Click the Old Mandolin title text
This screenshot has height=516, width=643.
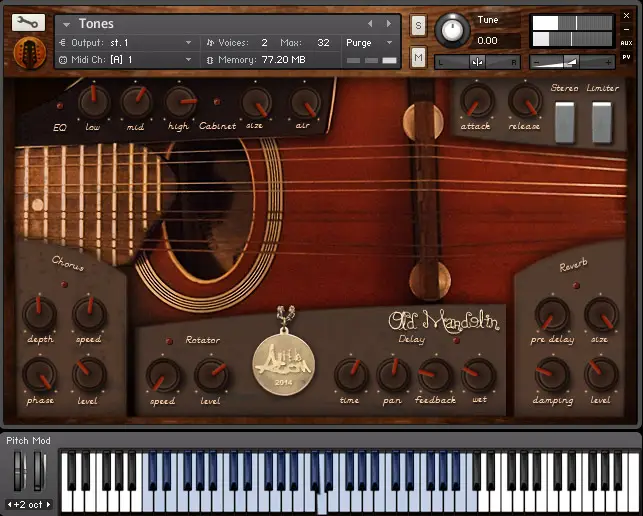[x=444, y=321]
